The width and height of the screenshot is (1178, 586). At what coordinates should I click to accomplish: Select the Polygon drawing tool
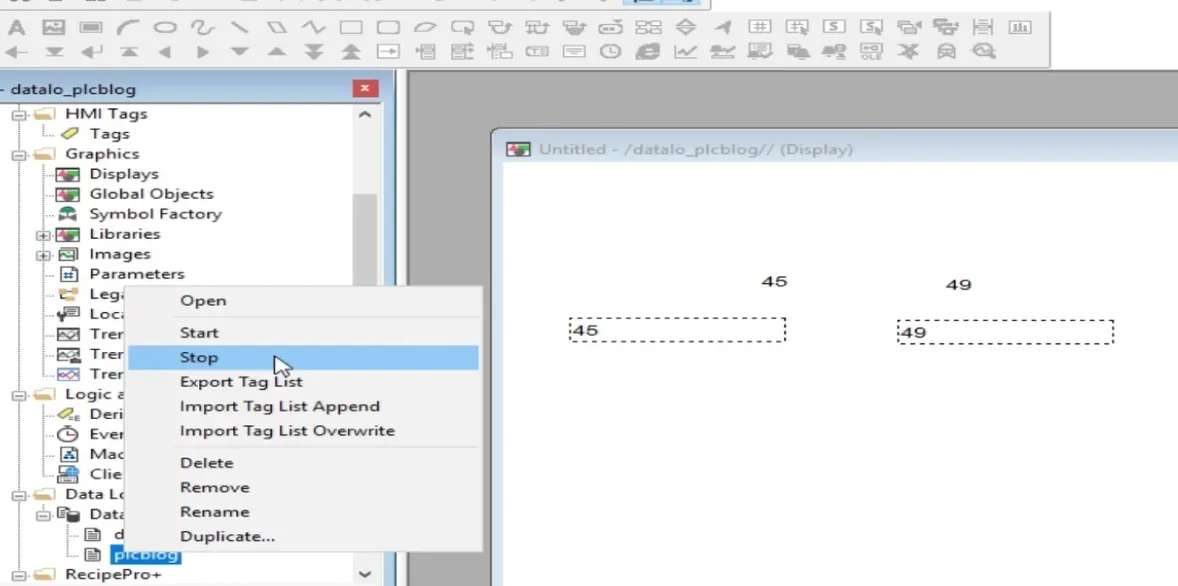(277, 28)
